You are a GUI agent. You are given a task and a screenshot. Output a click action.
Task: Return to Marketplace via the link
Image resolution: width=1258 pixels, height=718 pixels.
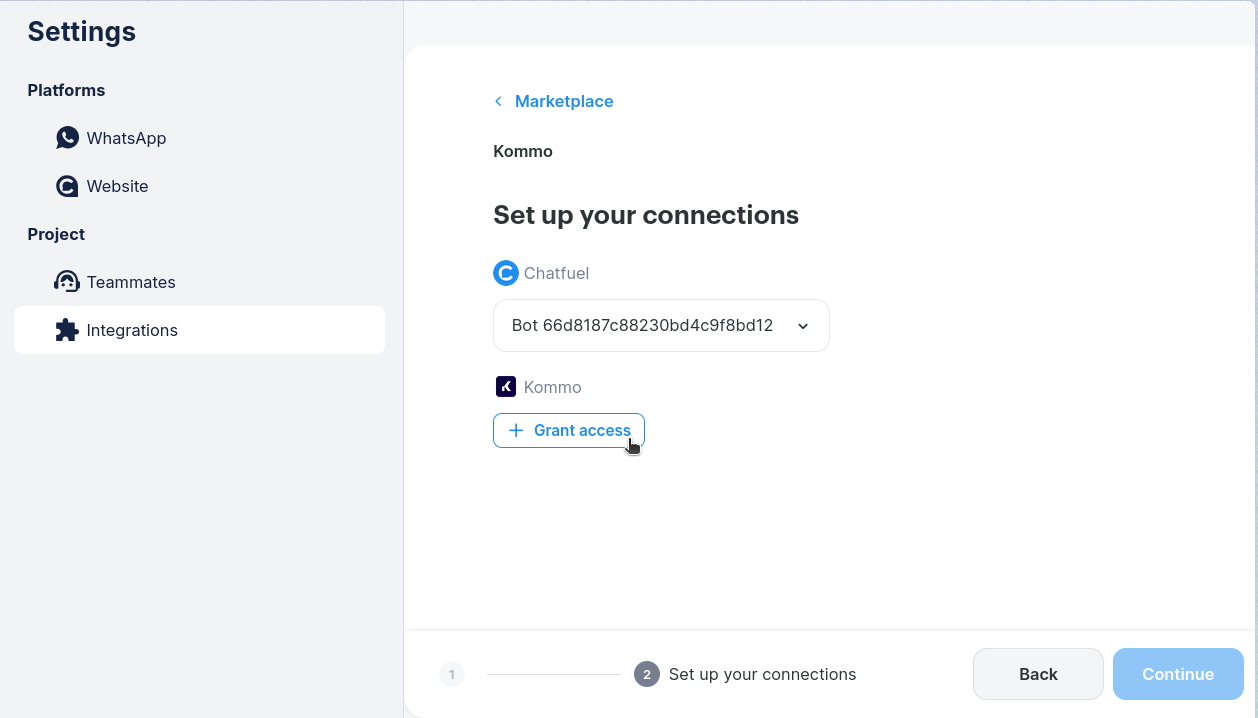564,101
